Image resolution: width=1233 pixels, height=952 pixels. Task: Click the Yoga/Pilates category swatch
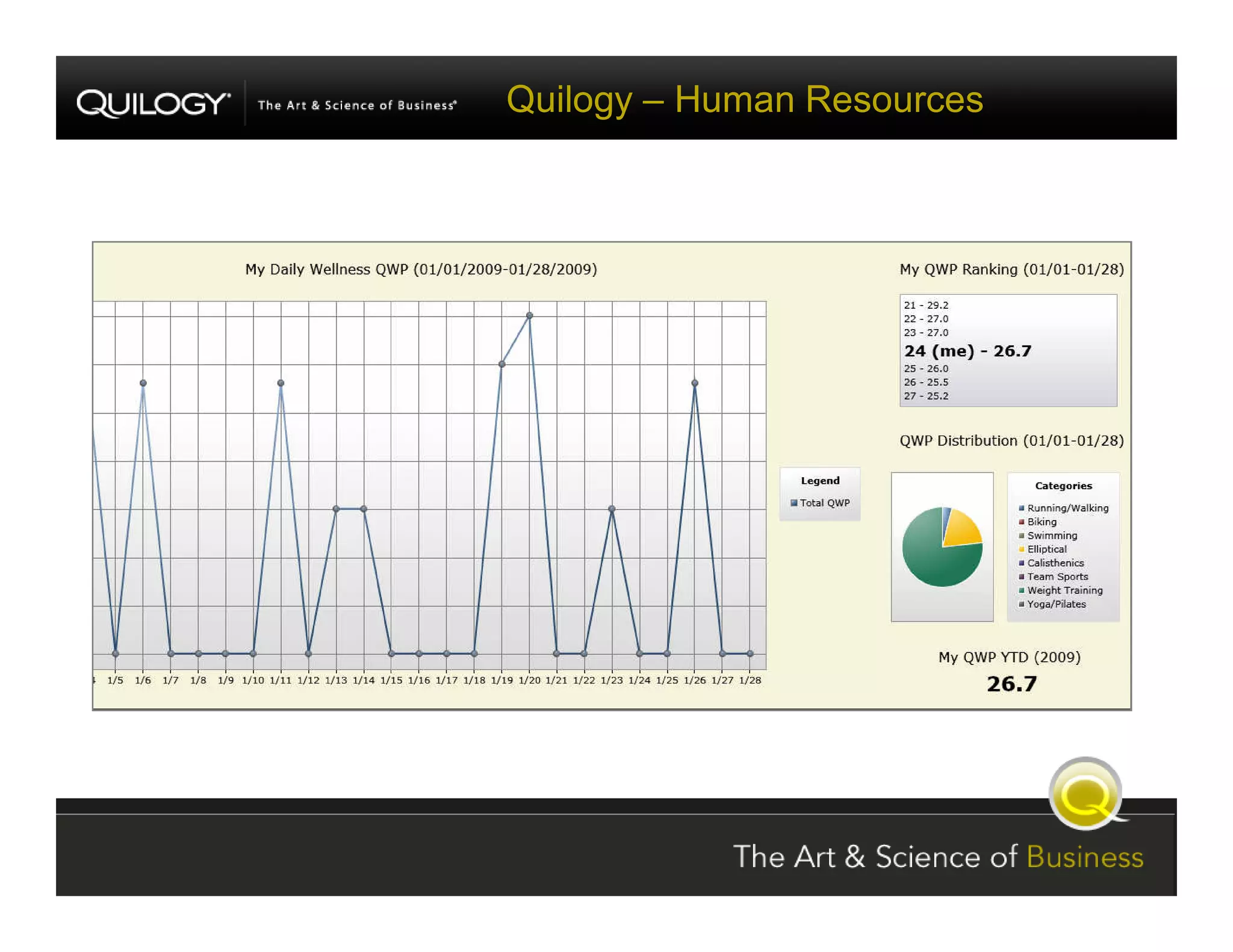click(1021, 604)
